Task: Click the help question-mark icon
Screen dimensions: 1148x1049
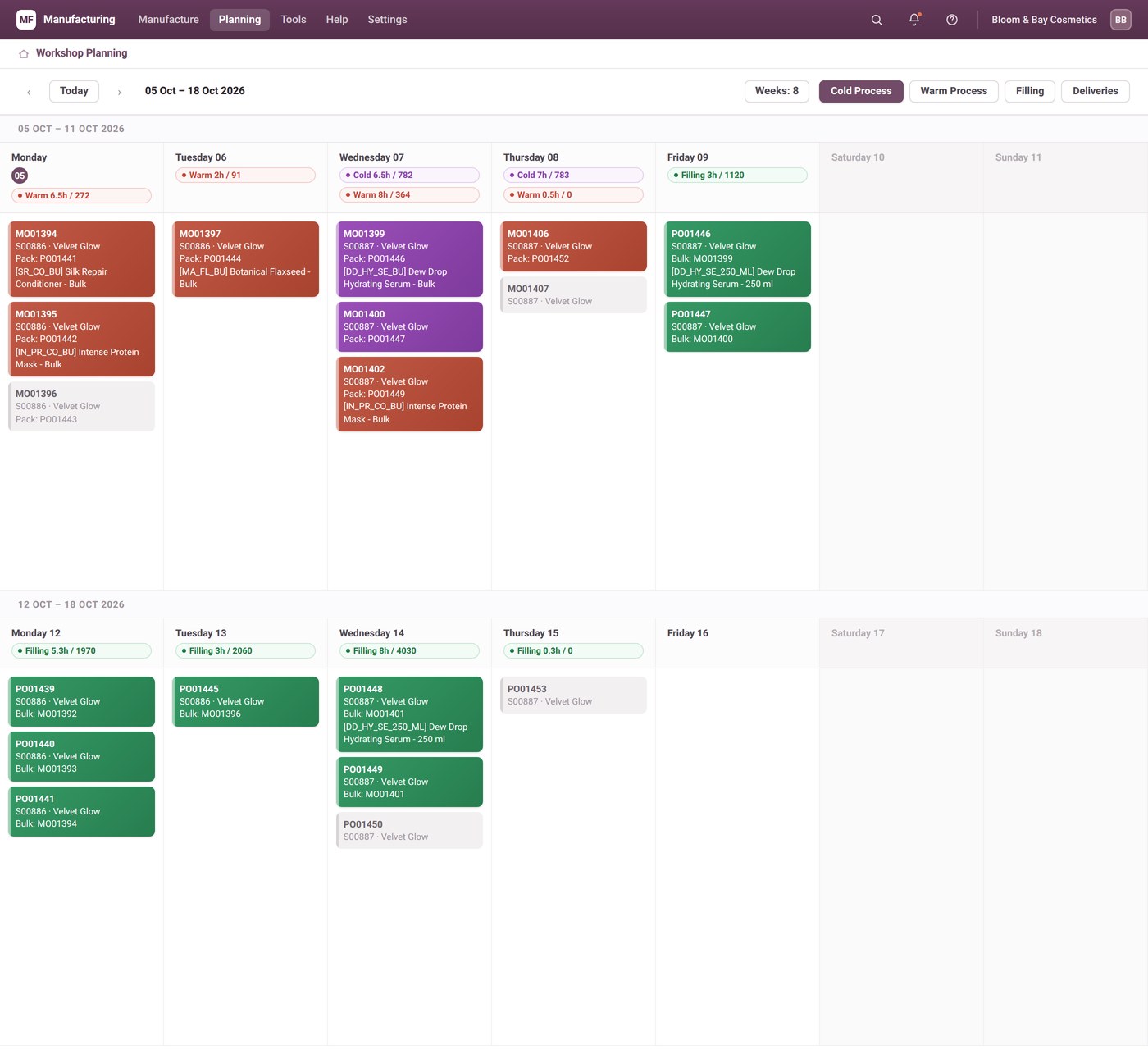Action: pos(952,20)
